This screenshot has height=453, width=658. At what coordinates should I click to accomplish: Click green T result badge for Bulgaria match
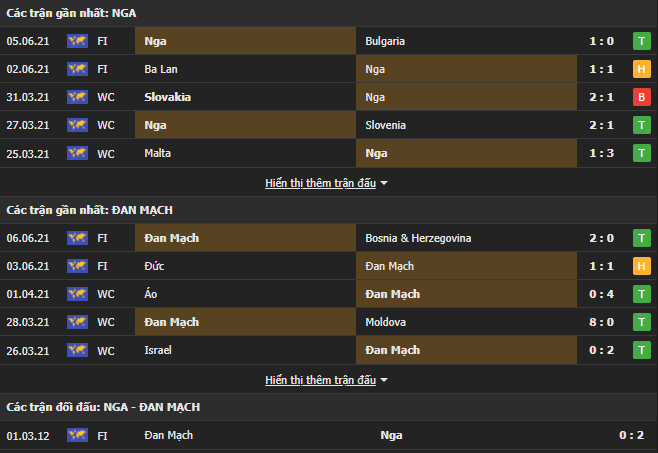tap(640, 41)
